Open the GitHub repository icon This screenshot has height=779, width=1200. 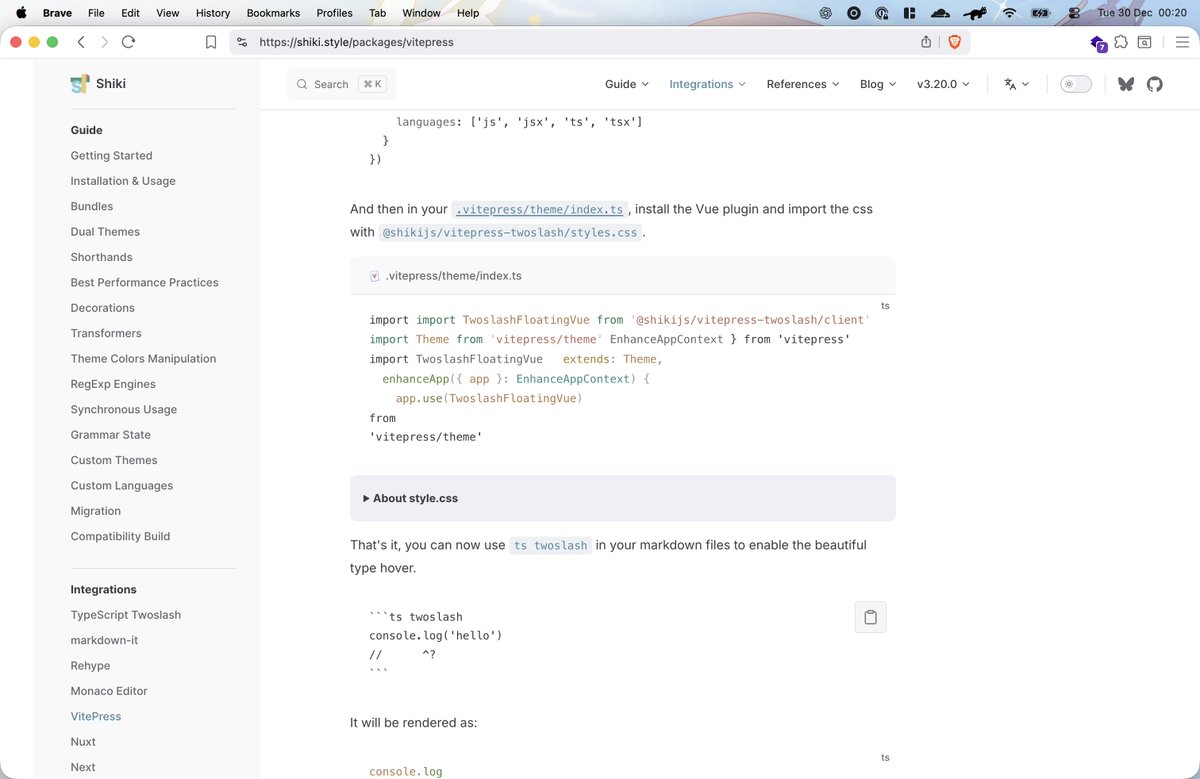click(1155, 84)
